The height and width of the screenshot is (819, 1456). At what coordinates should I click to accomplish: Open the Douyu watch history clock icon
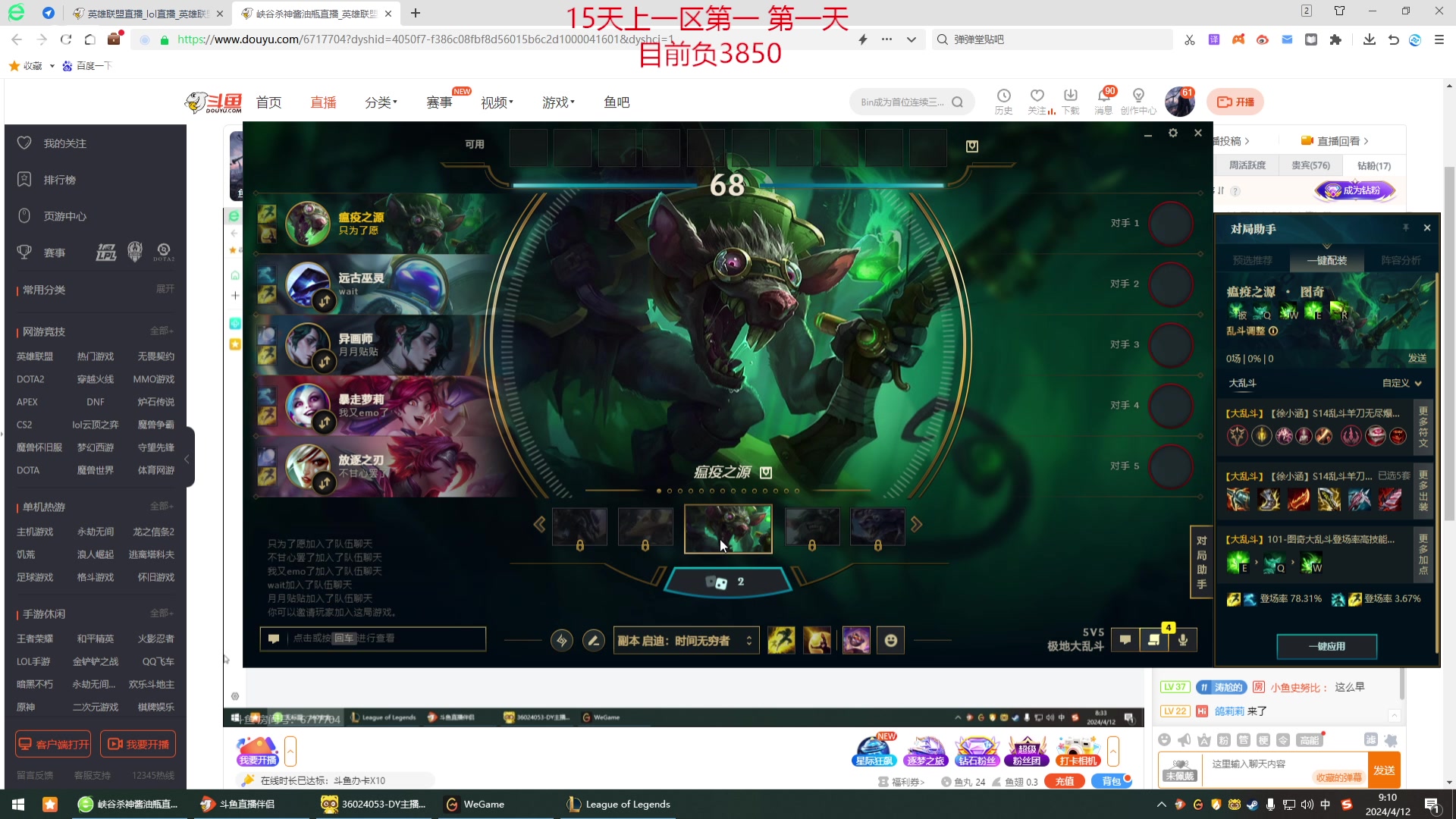pos(1003,96)
